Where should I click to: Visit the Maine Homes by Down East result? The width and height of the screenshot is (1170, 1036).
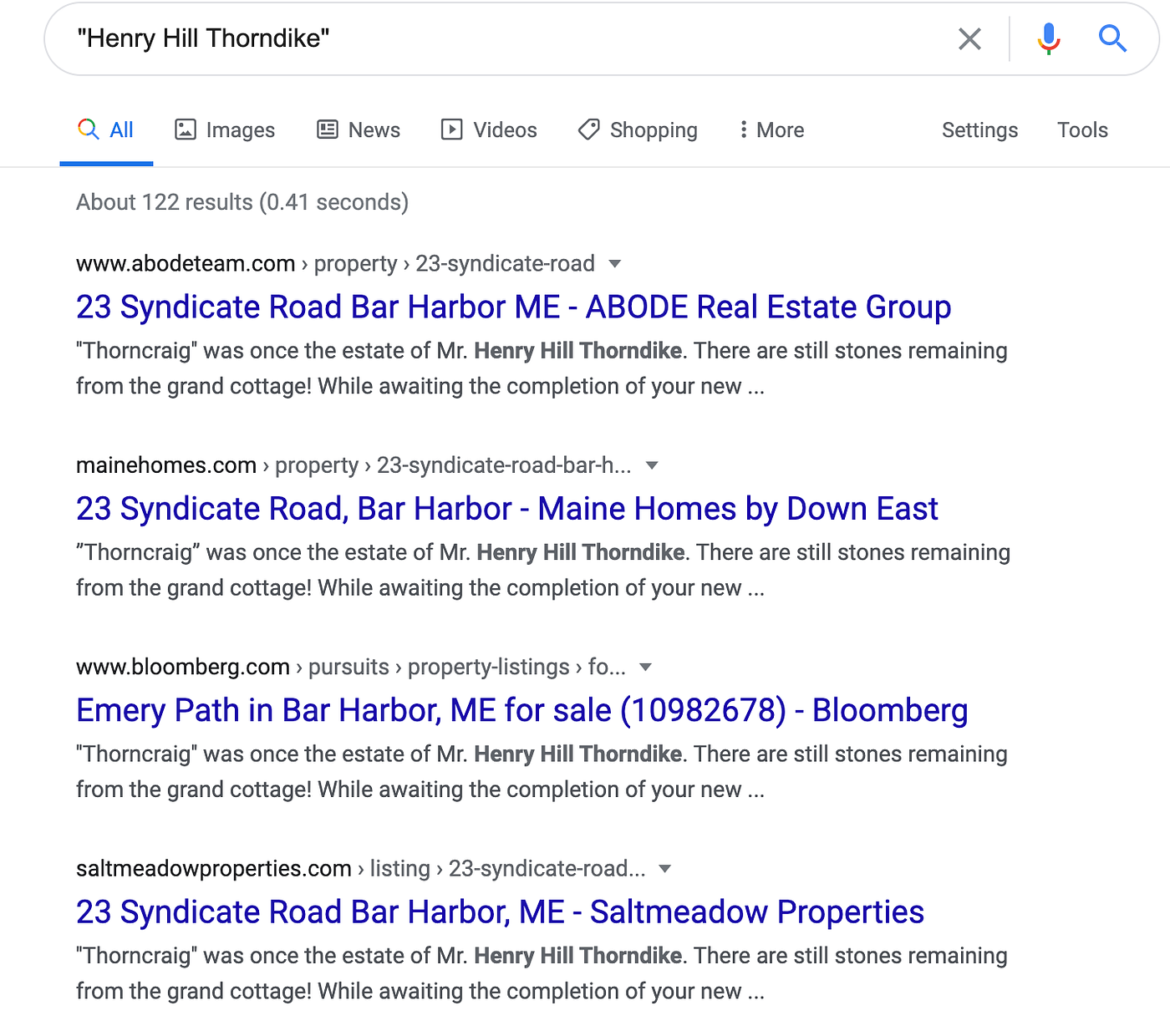click(x=506, y=509)
